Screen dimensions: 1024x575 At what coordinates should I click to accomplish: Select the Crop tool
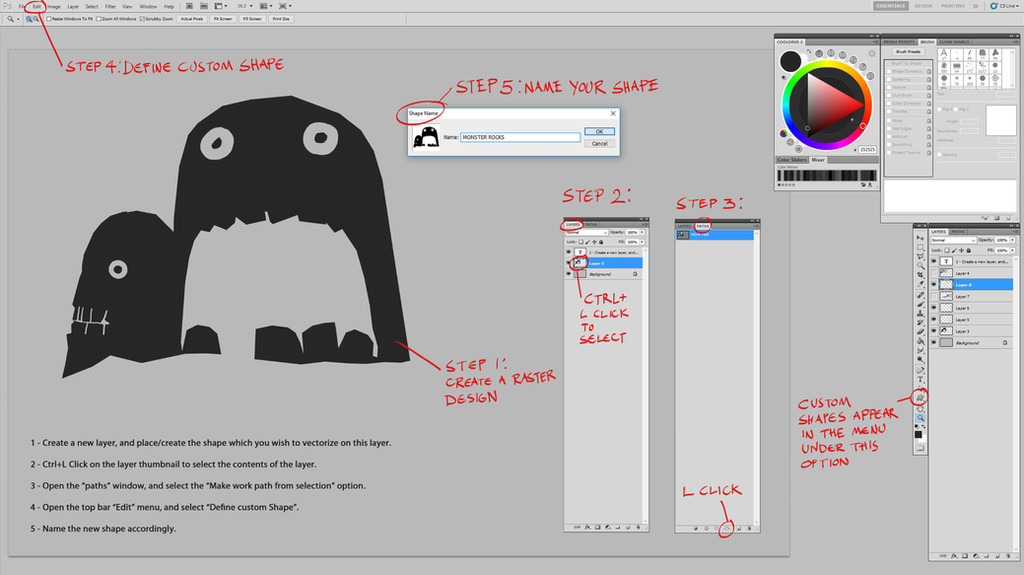pos(920,274)
